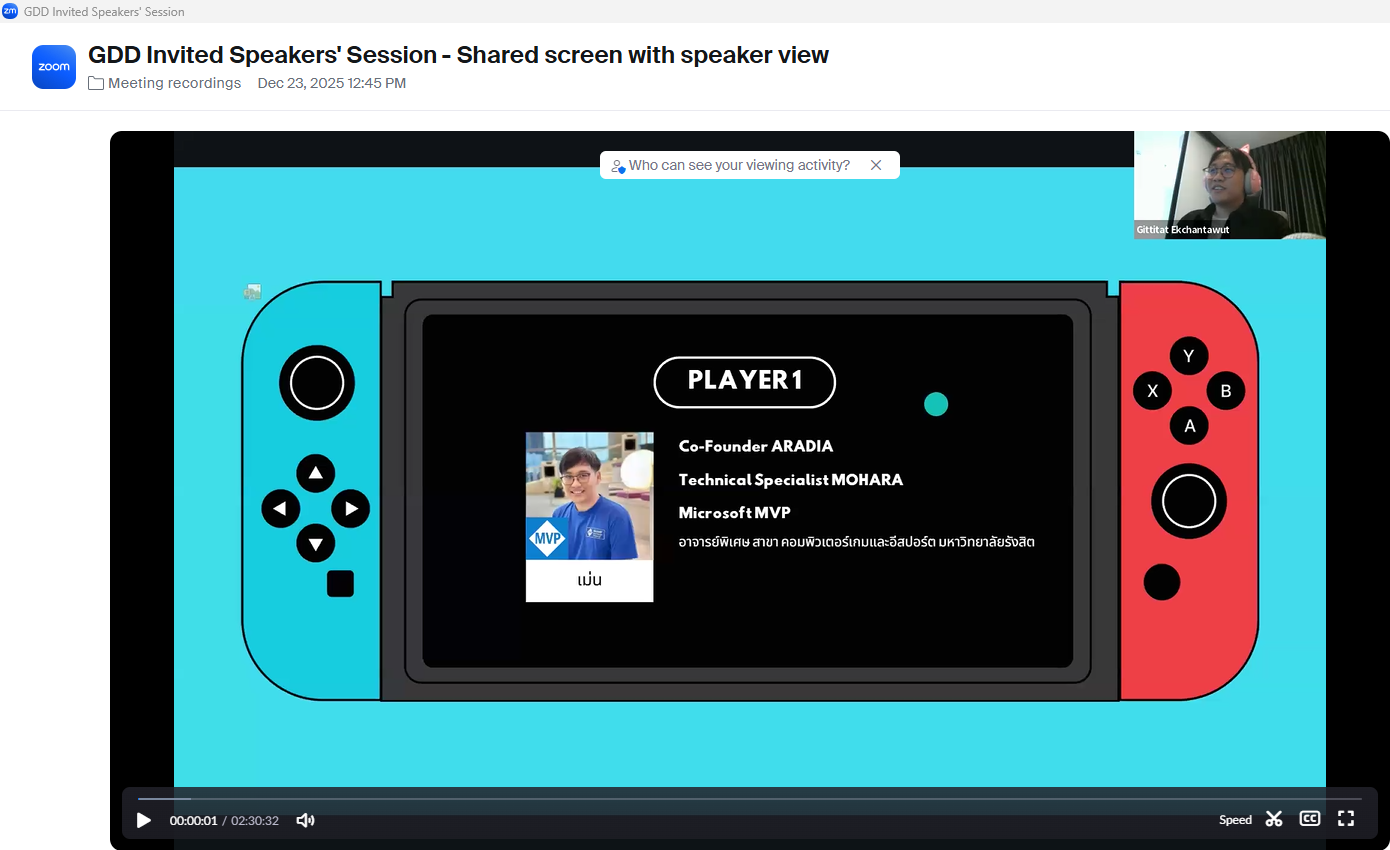Go to the Meeting recordings folder
Screen dimensions: 1390x850
tap(174, 83)
